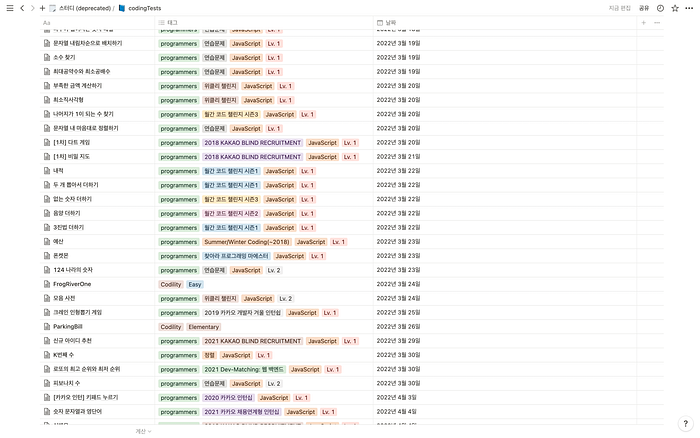Go forward with the right arrow
Screen dimensions: 700x438
pyautogui.click(x=32, y=8)
